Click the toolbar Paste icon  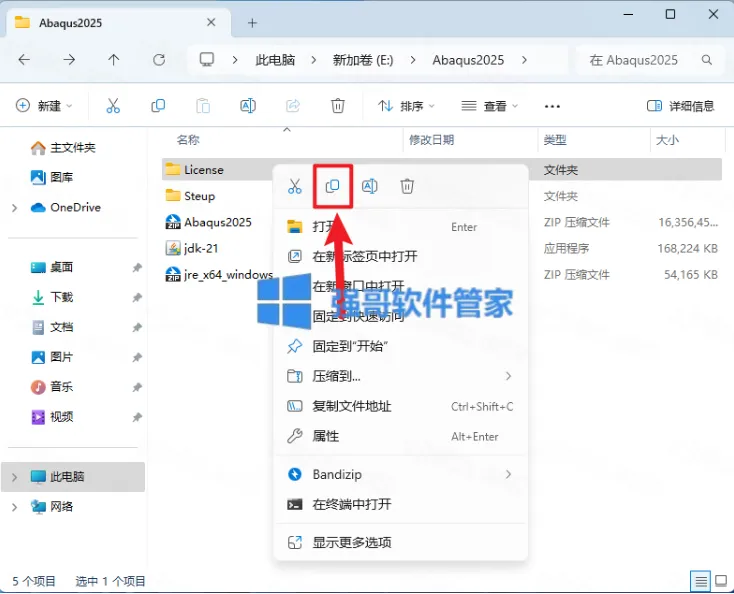(203, 106)
